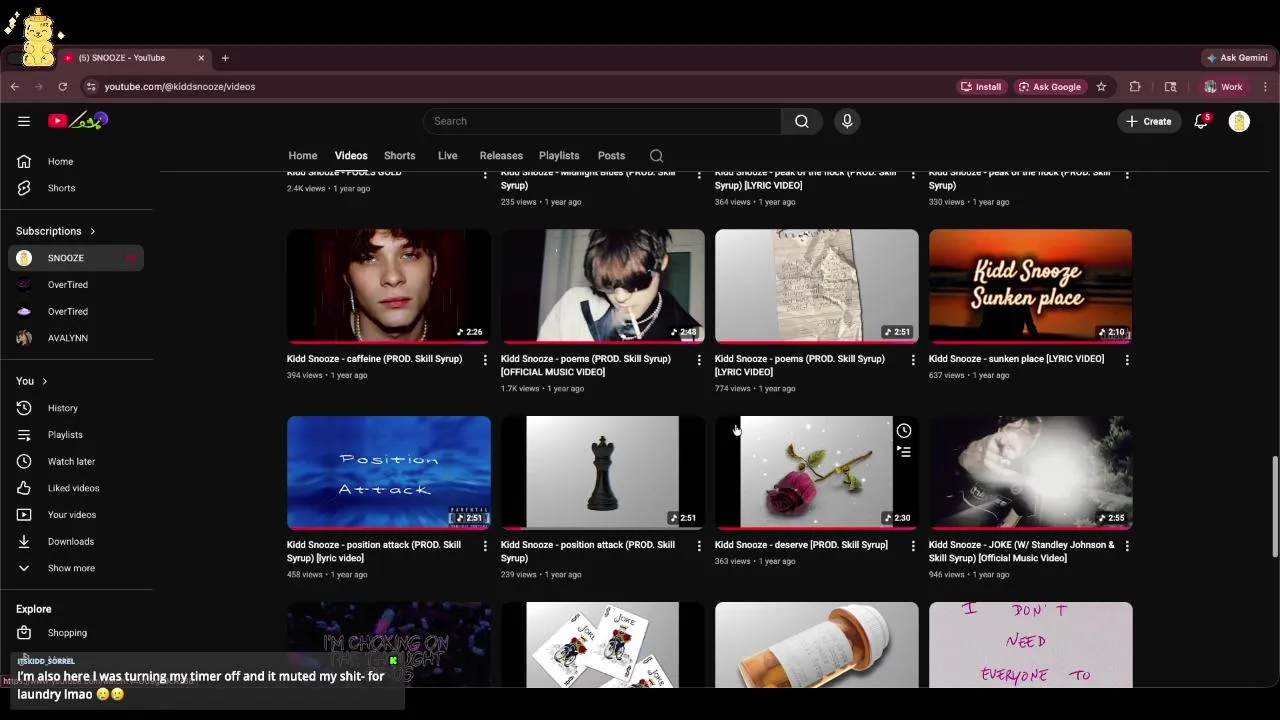Open Downloads in sidebar
The height and width of the screenshot is (720, 1280).
pos(76,541)
